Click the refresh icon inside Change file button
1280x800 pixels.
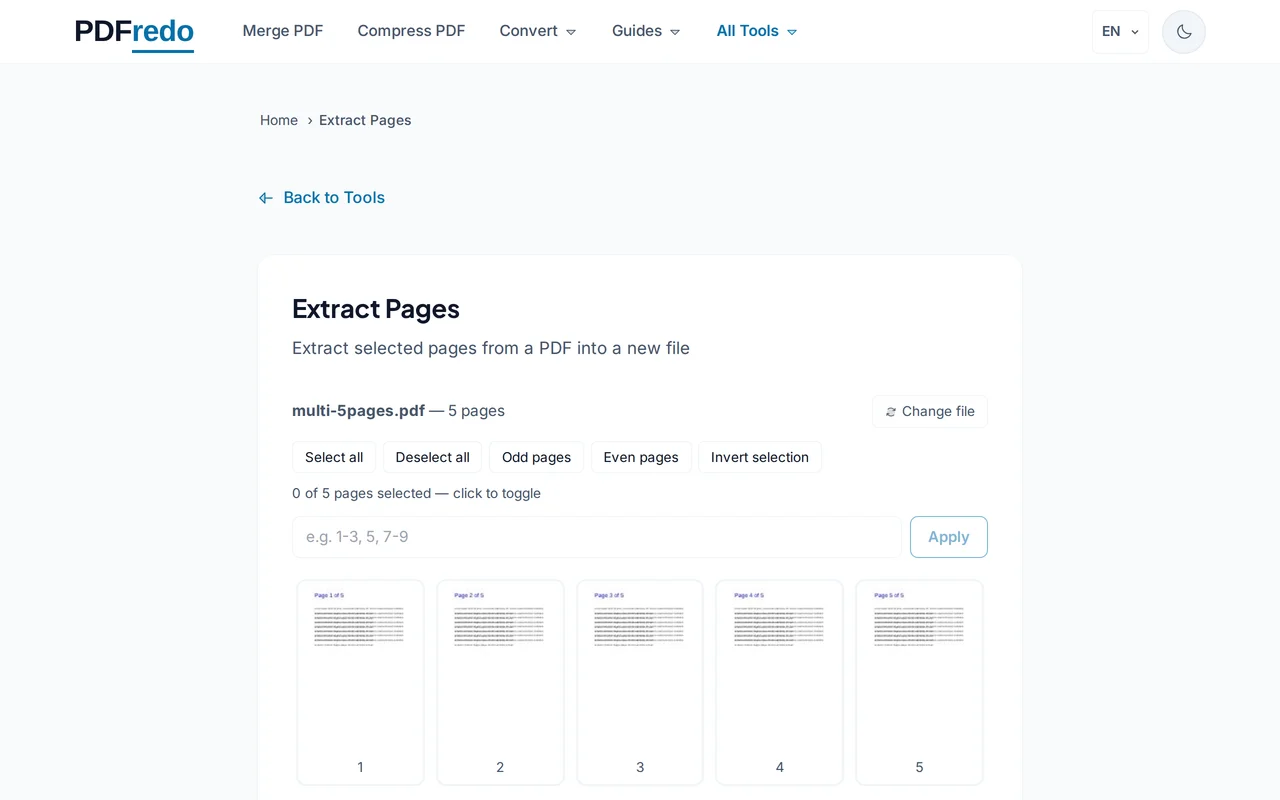(891, 411)
